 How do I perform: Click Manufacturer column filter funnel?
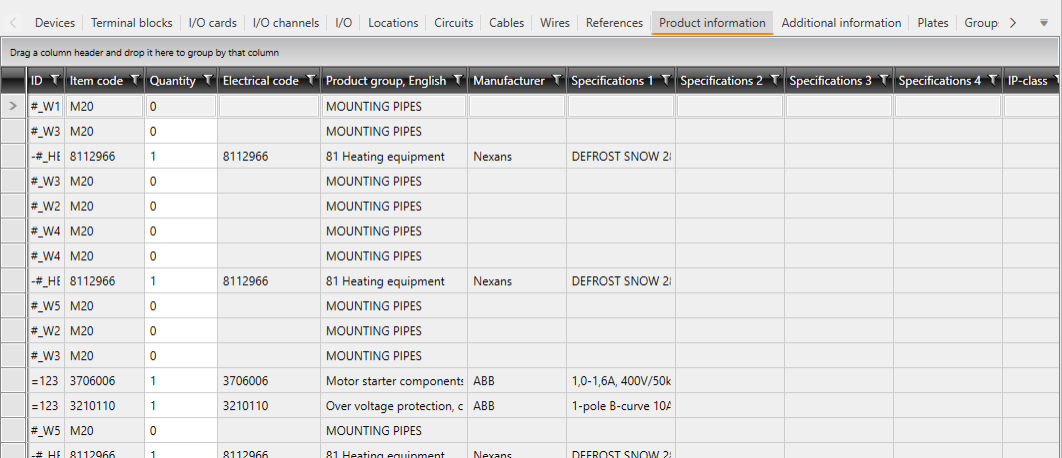click(556, 80)
